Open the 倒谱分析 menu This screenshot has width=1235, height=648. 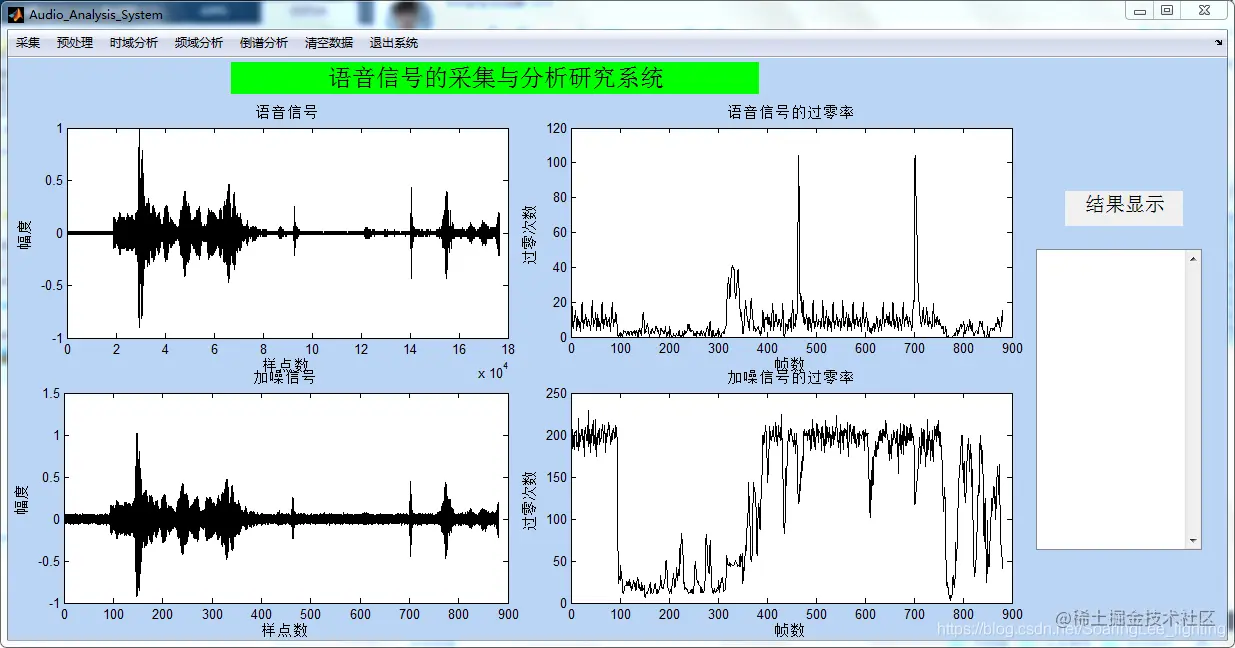pos(264,43)
